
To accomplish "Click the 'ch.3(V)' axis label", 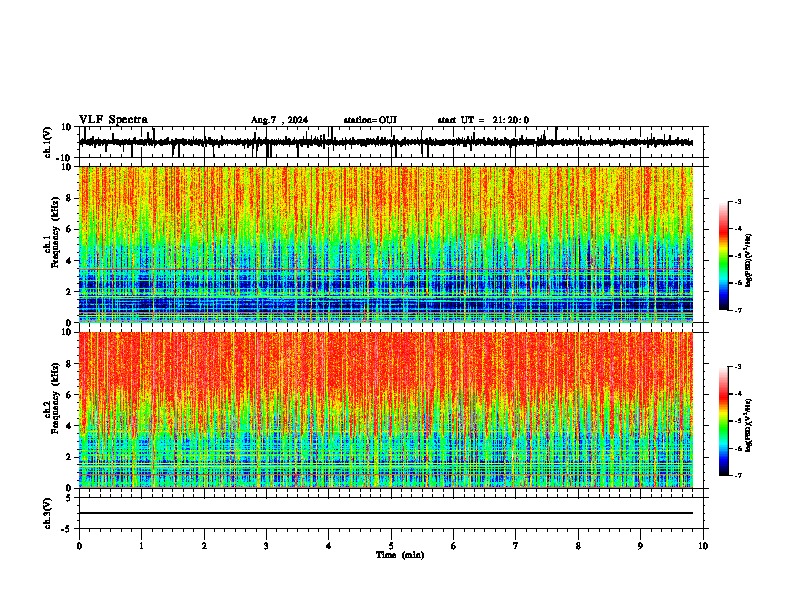I will point(48,513).
